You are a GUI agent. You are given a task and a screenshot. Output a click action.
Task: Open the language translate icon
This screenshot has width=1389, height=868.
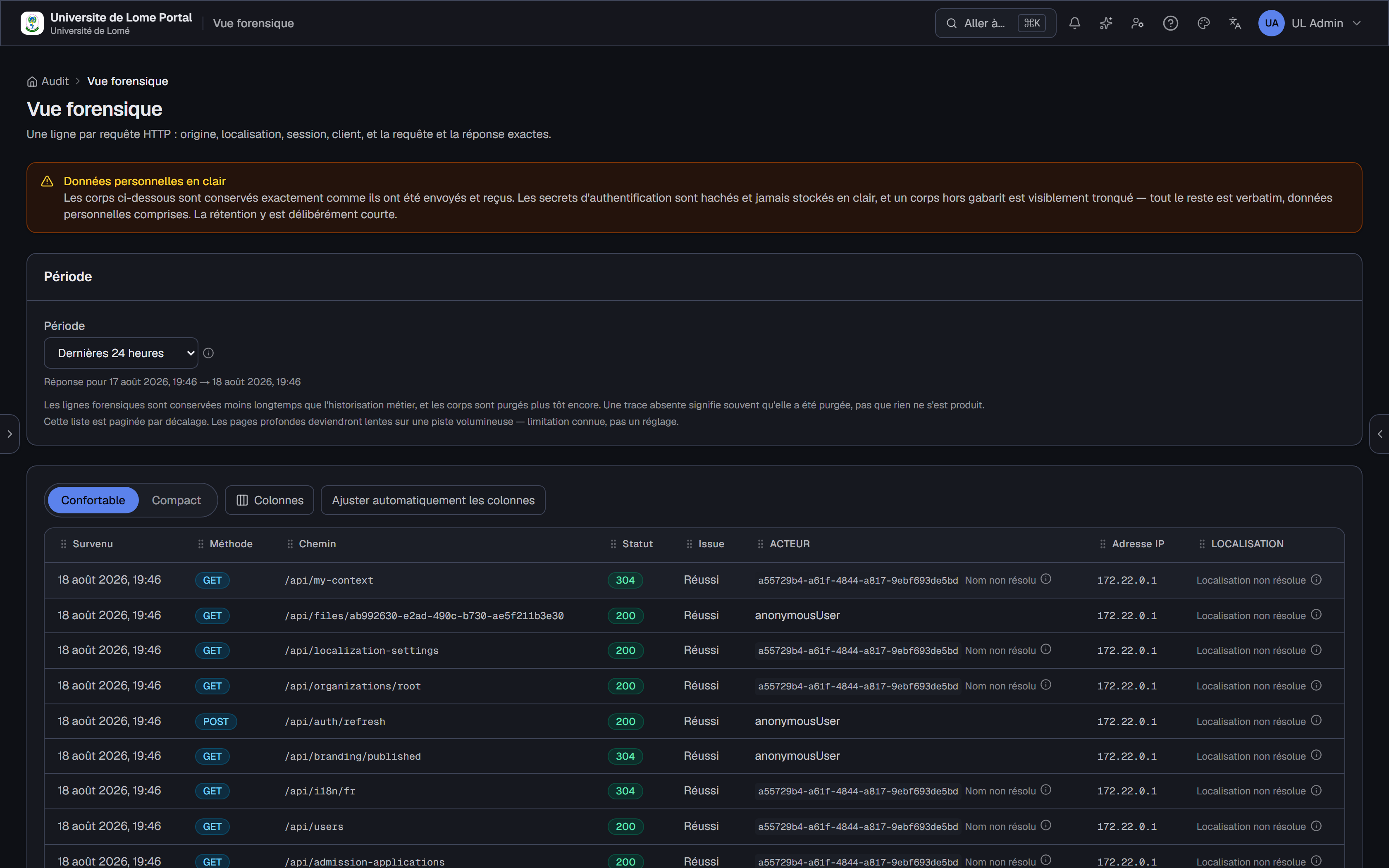click(x=1235, y=24)
